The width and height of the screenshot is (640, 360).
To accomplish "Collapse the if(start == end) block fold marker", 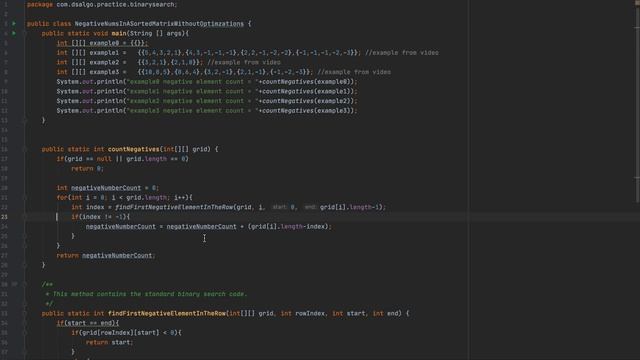I will click(24, 323).
